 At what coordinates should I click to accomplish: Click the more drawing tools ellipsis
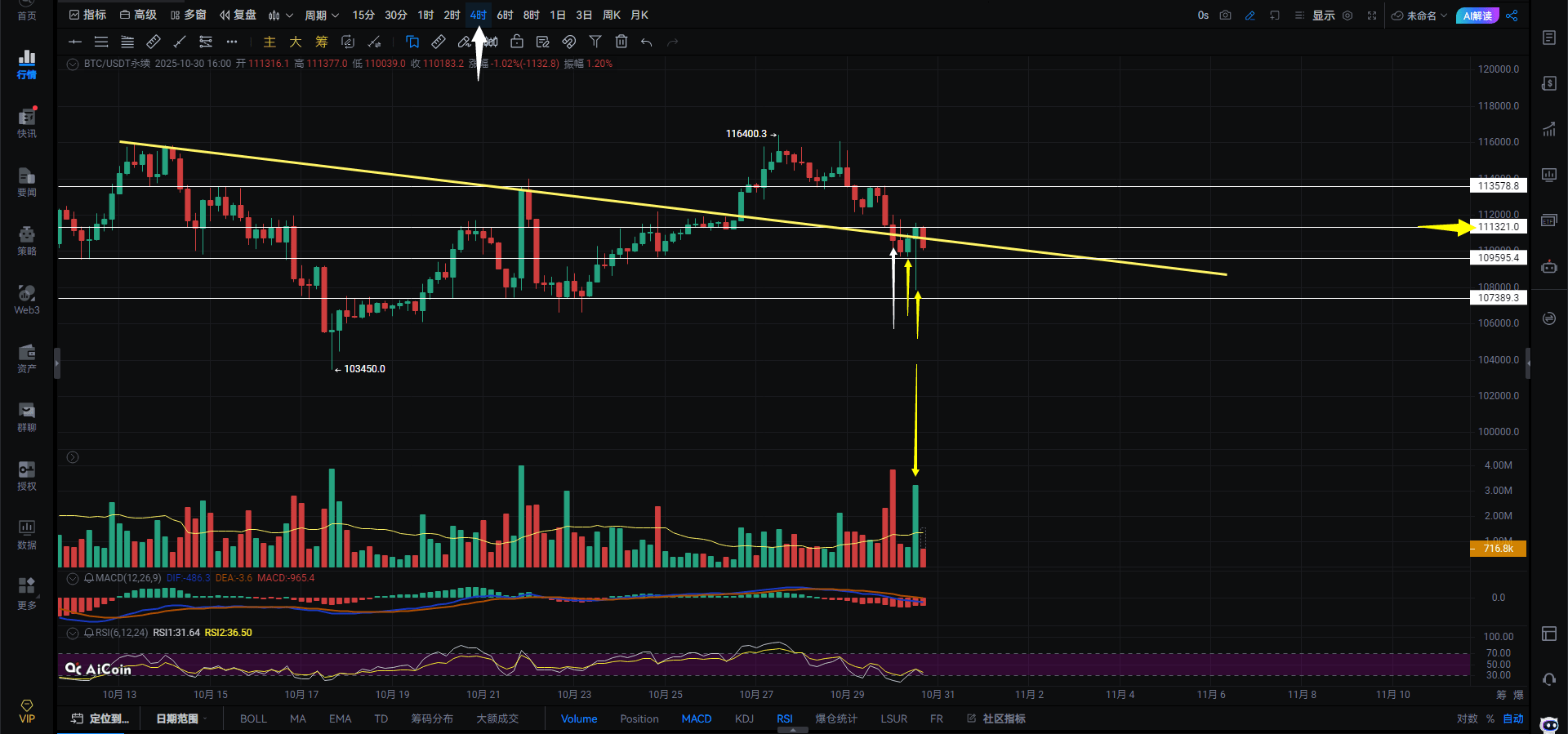[x=232, y=42]
